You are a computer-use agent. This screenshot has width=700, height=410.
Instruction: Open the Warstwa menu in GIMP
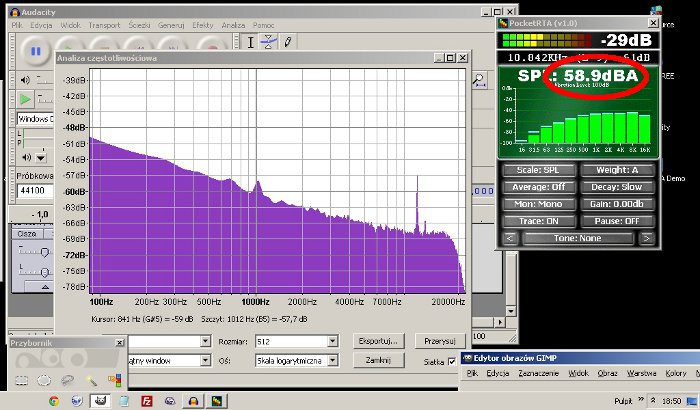pos(641,373)
